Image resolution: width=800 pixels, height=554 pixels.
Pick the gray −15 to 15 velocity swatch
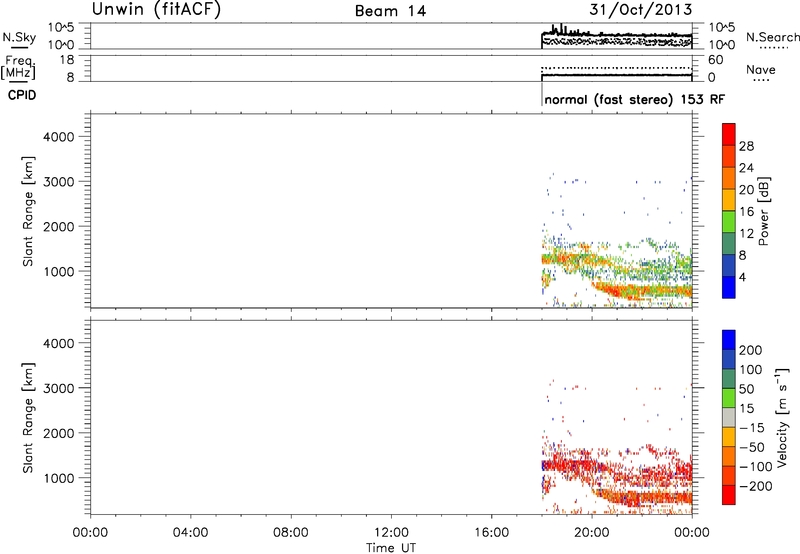coord(729,417)
